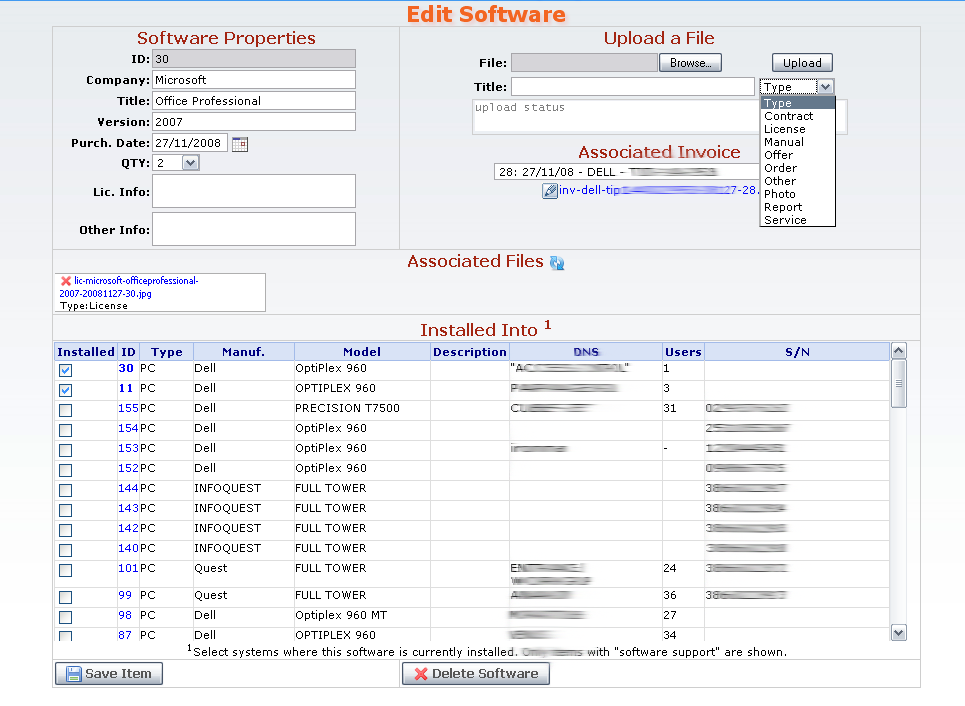Image resolution: width=965 pixels, height=706 pixels.
Task: Open the QTY dropdown
Action: [x=190, y=163]
